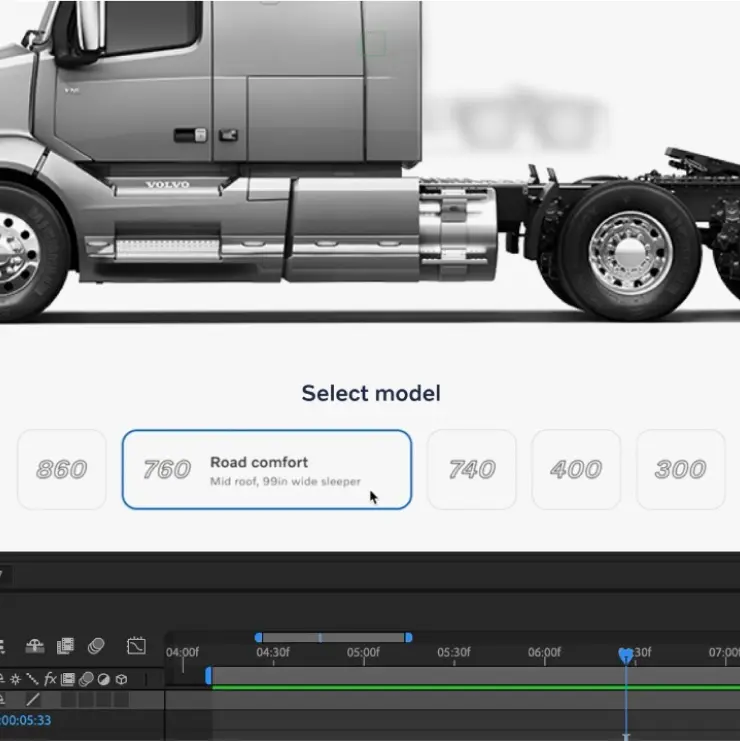The height and width of the screenshot is (741, 740).
Task: Click the quality and sampling column header icon
Action: click(32, 680)
